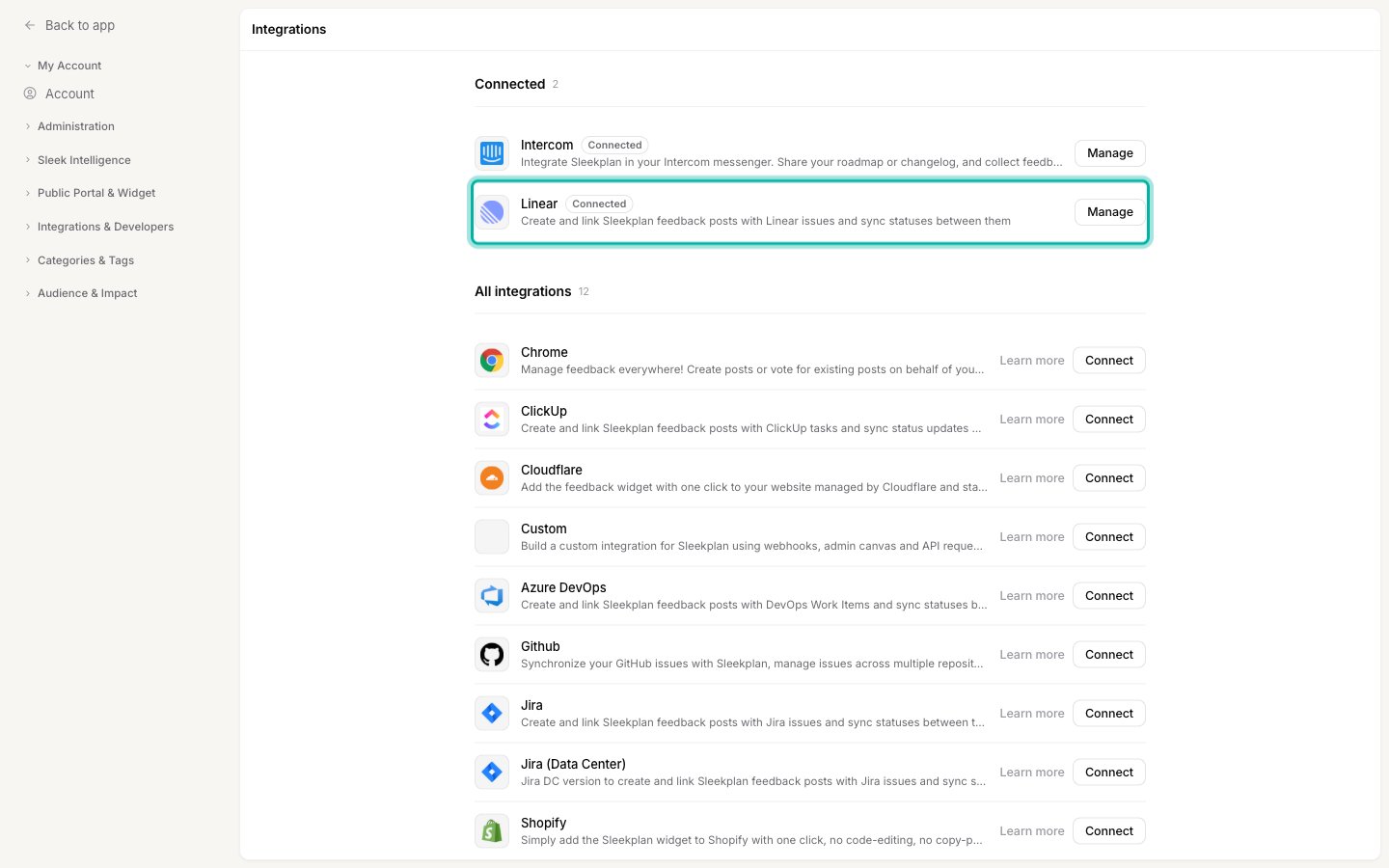This screenshot has width=1389, height=868.
Task: Click the Jira logo icon
Action: [492, 714]
